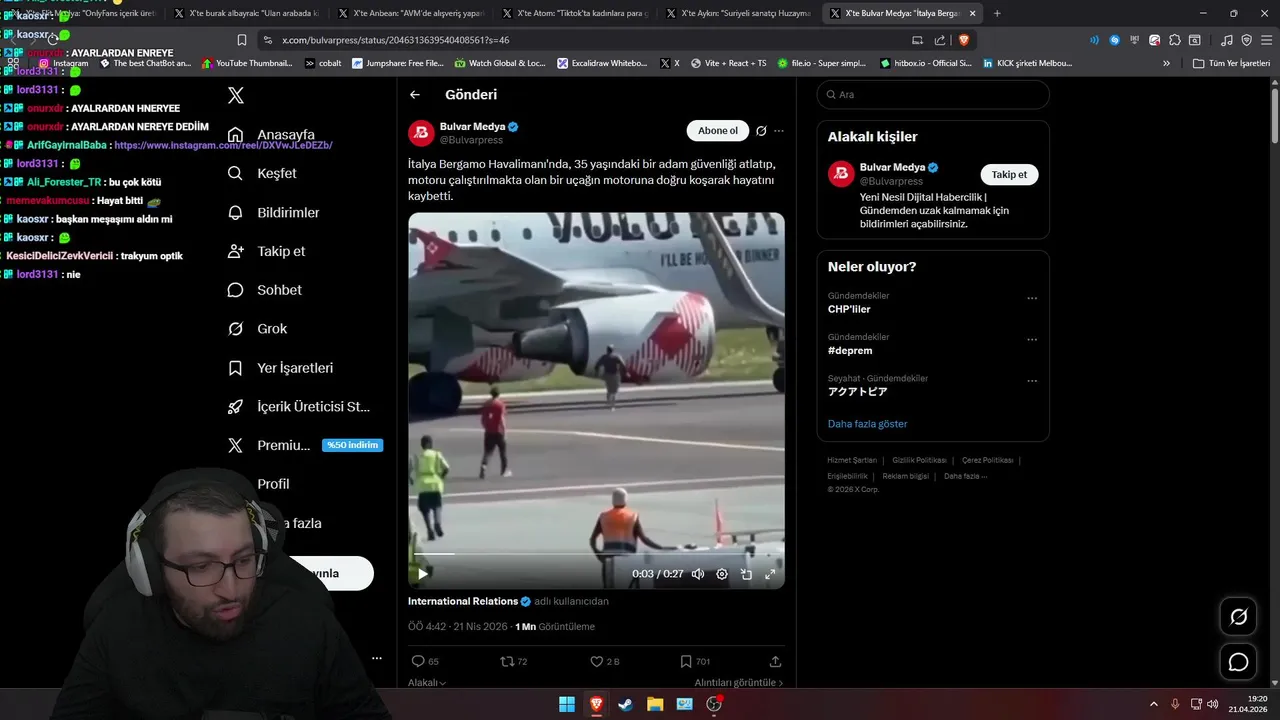Click the Abone ol button
Screen dimensions: 1280x720
(717, 131)
